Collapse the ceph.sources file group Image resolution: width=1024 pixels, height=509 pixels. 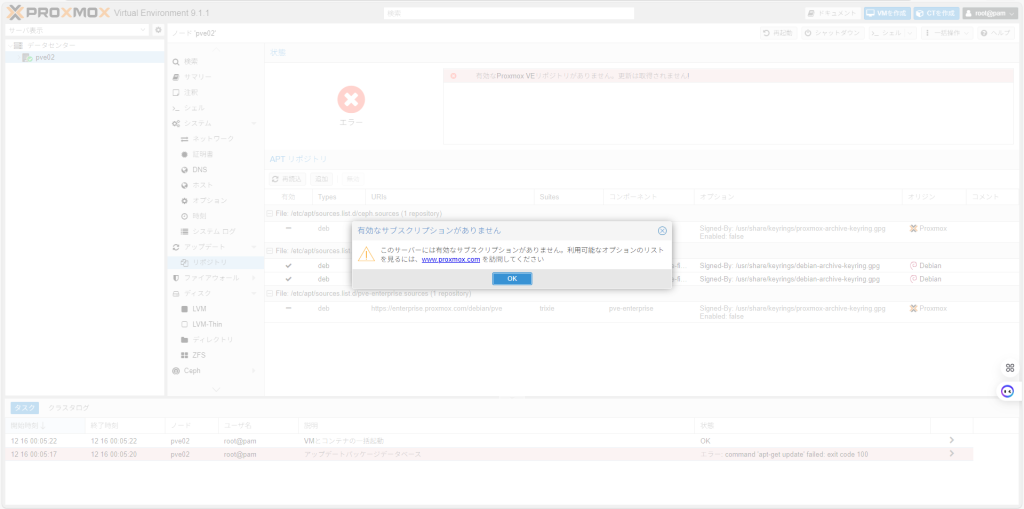[x=269, y=213]
